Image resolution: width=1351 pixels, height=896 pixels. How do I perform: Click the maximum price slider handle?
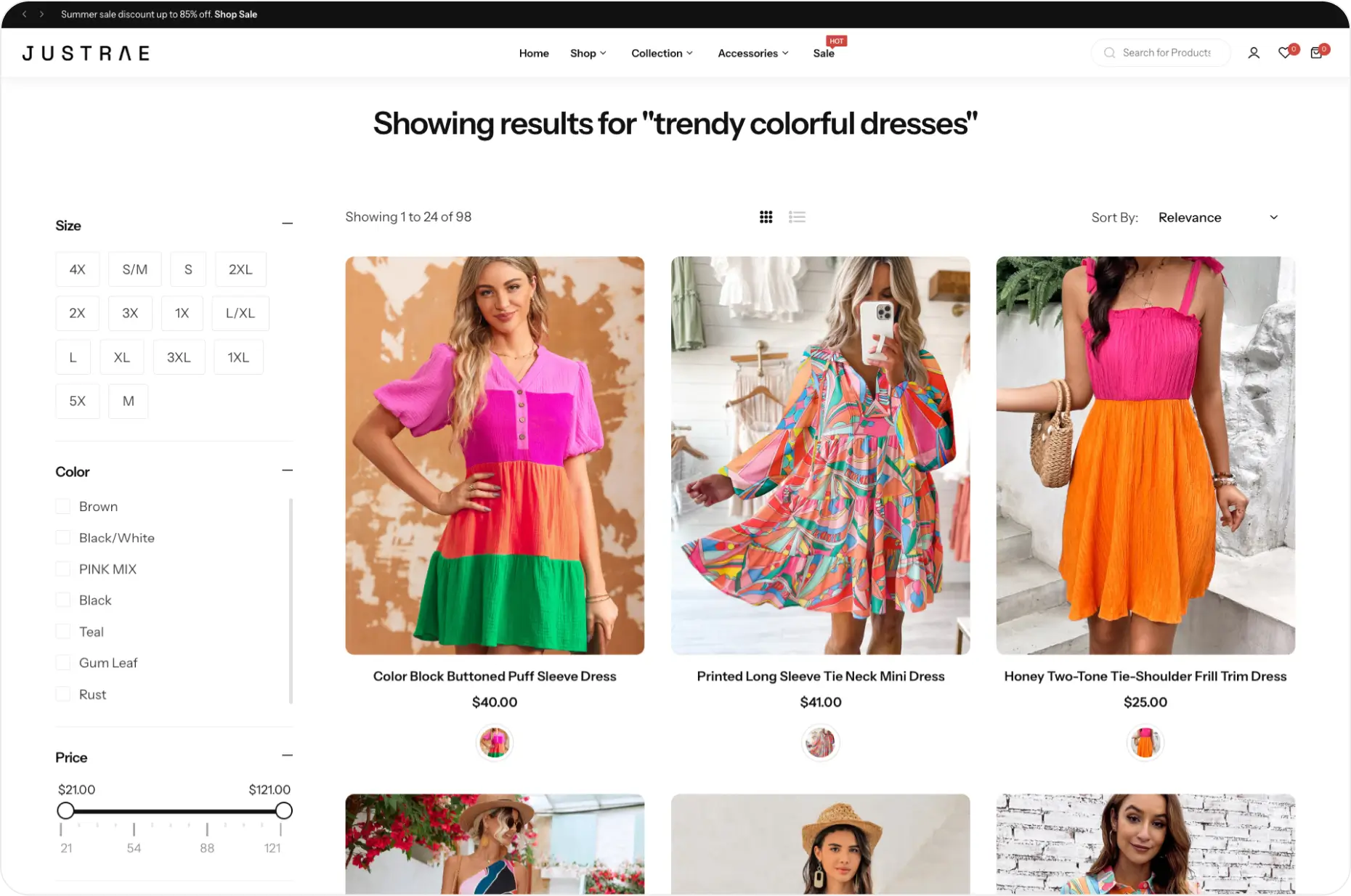click(284, 811)
